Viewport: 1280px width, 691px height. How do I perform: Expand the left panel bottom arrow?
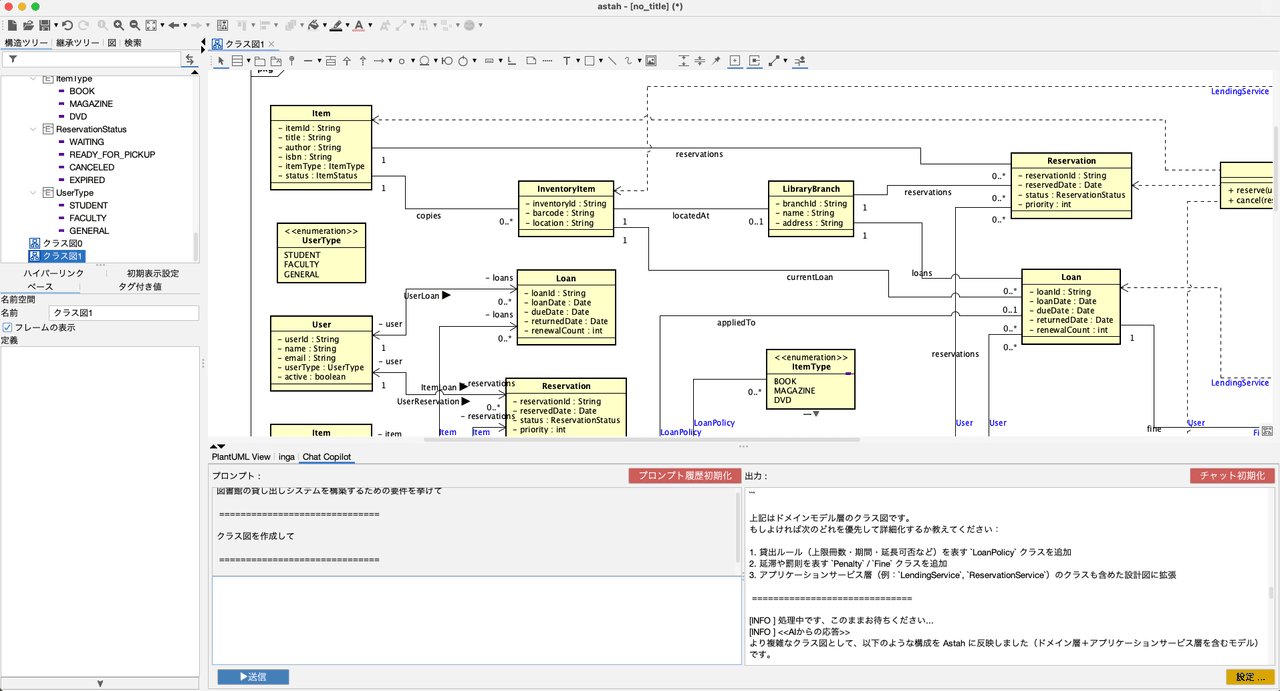pyautogui.click(x=99, y=684)
